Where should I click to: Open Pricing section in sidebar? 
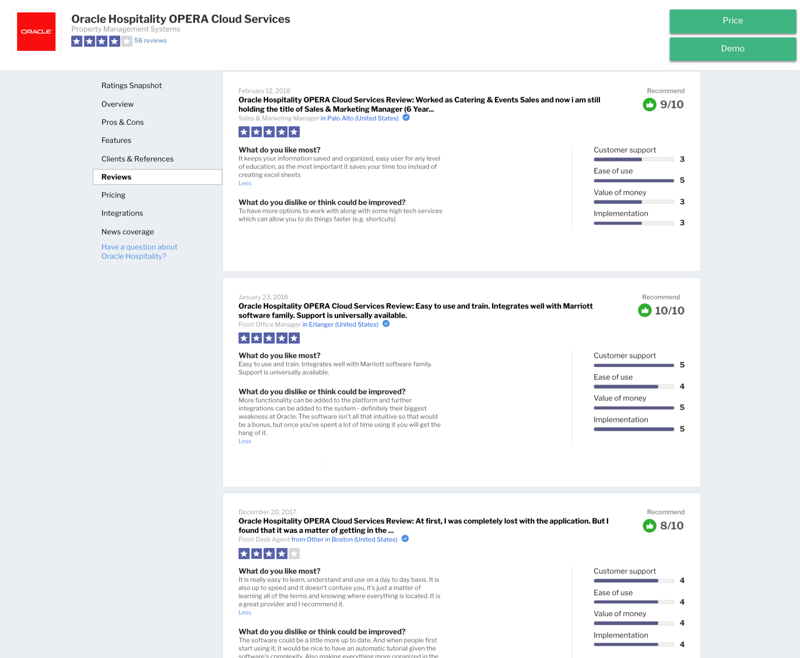[113, 195]
